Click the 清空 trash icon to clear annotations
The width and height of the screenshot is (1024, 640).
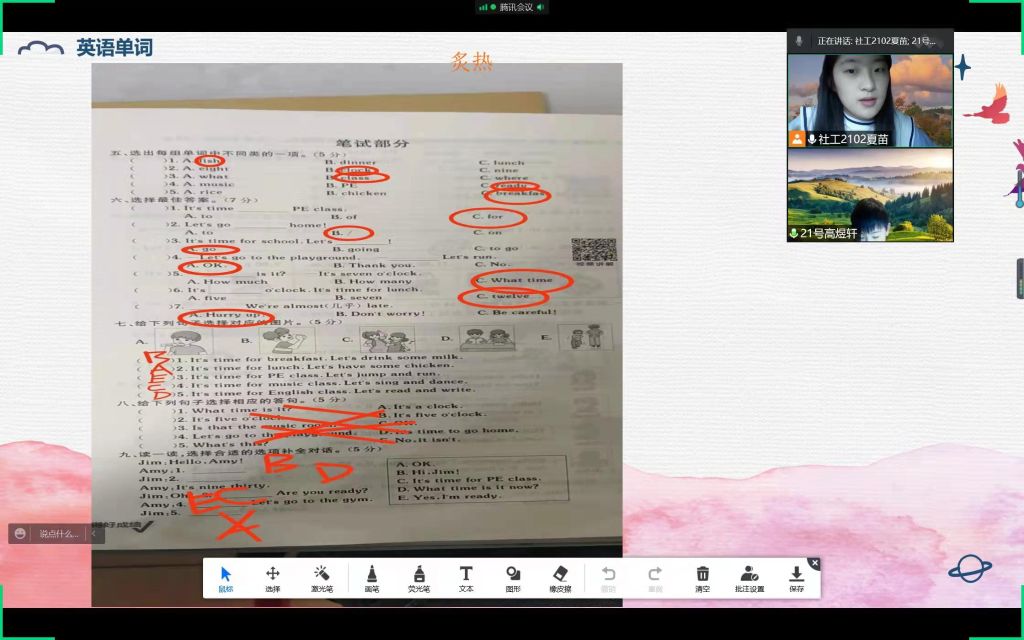click(x=703, y=578)
